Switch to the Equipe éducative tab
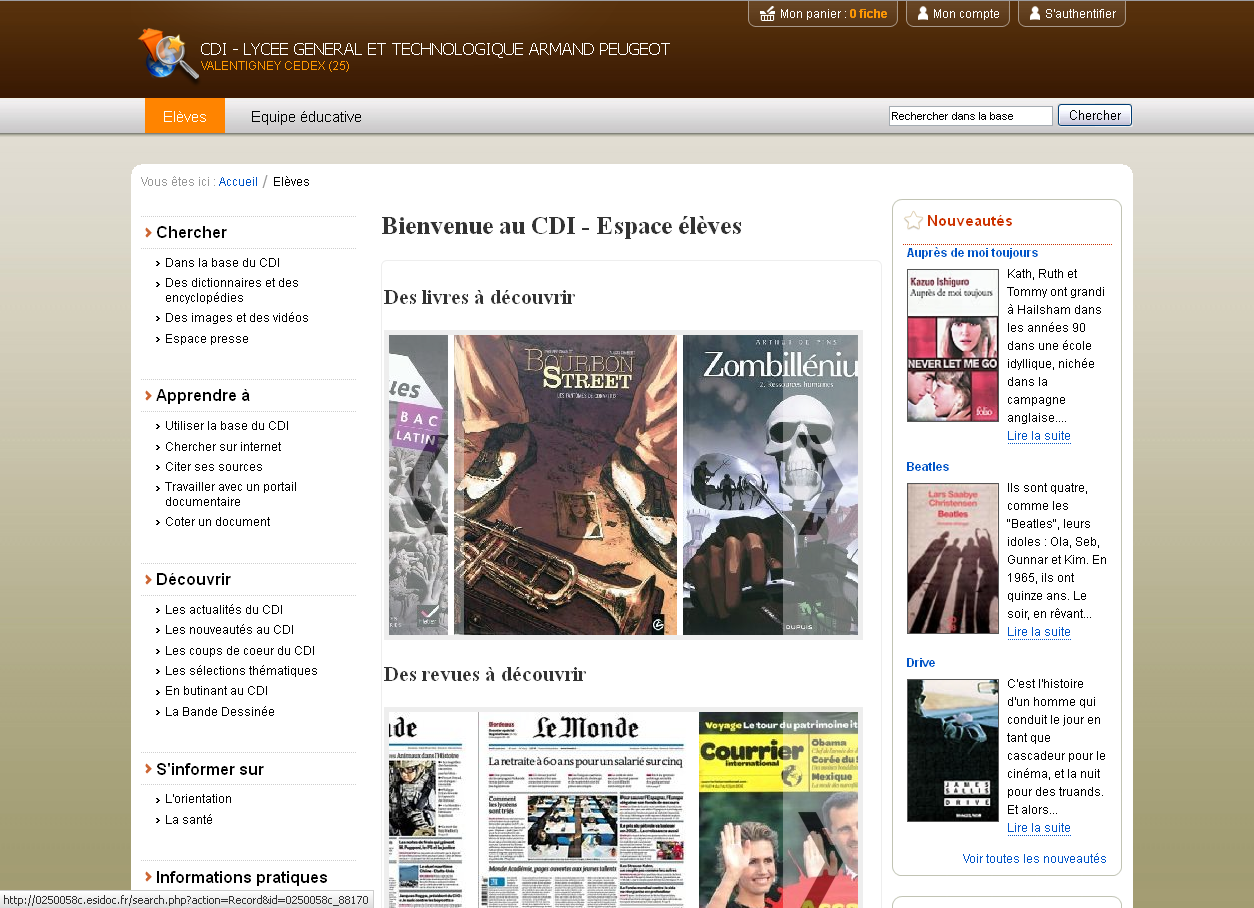This screenshot has width=1254, height=908. click(x=306, y=117)
